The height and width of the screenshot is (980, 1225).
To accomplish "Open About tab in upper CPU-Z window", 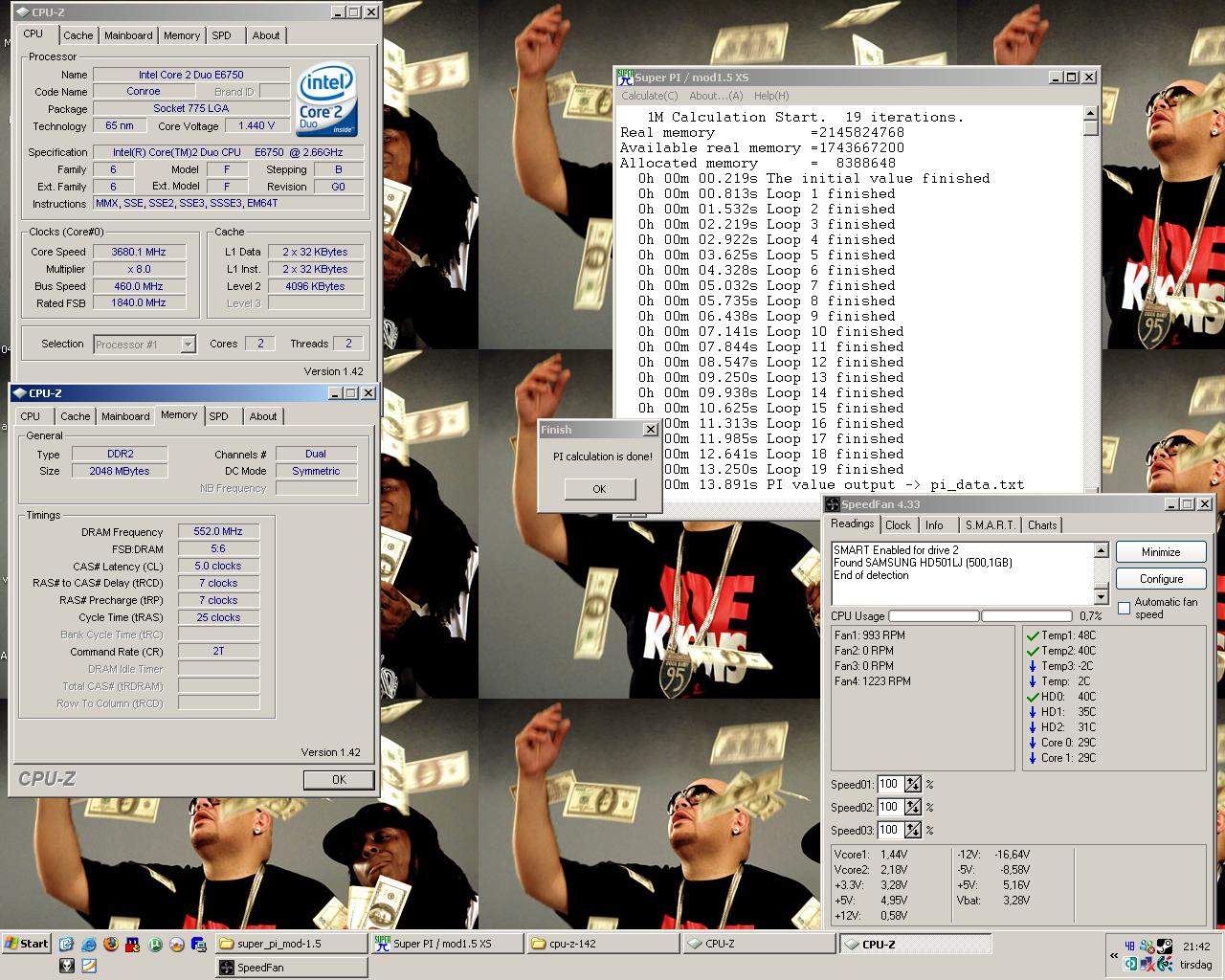I will (266, 35).
